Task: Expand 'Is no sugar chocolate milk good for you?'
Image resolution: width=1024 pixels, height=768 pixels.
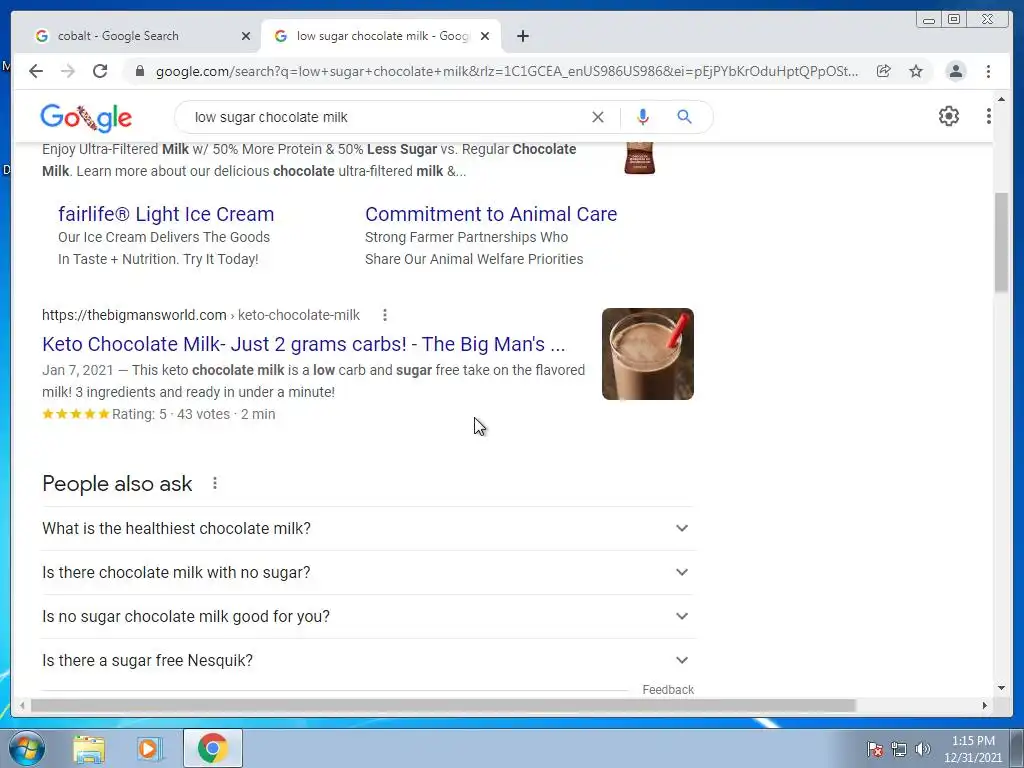Action: pos(368,616)
